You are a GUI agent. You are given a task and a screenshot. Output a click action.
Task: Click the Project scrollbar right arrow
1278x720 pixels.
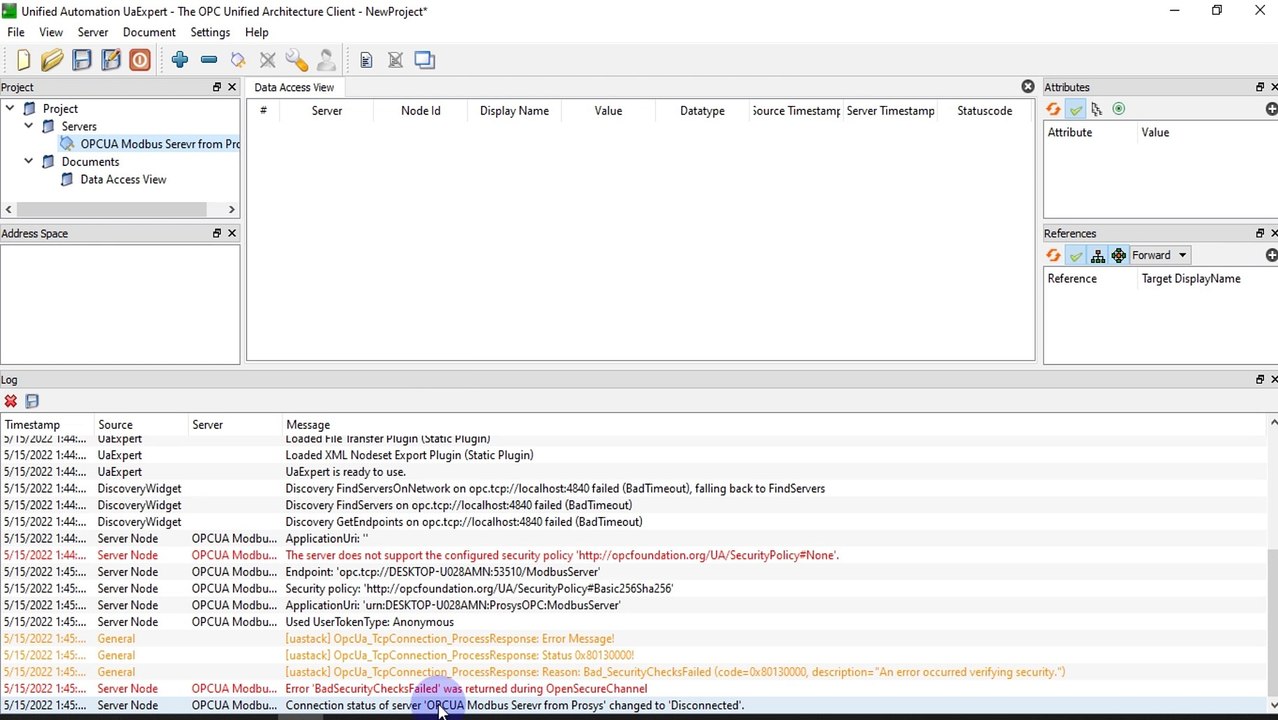231,209
